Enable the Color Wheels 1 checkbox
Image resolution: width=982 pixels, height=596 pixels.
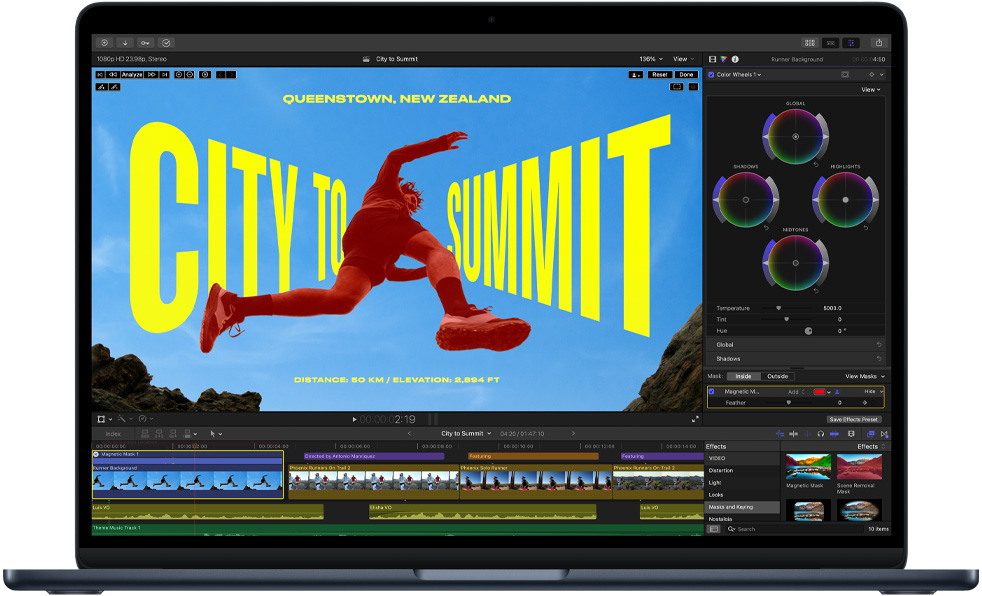tap(712, 73)
